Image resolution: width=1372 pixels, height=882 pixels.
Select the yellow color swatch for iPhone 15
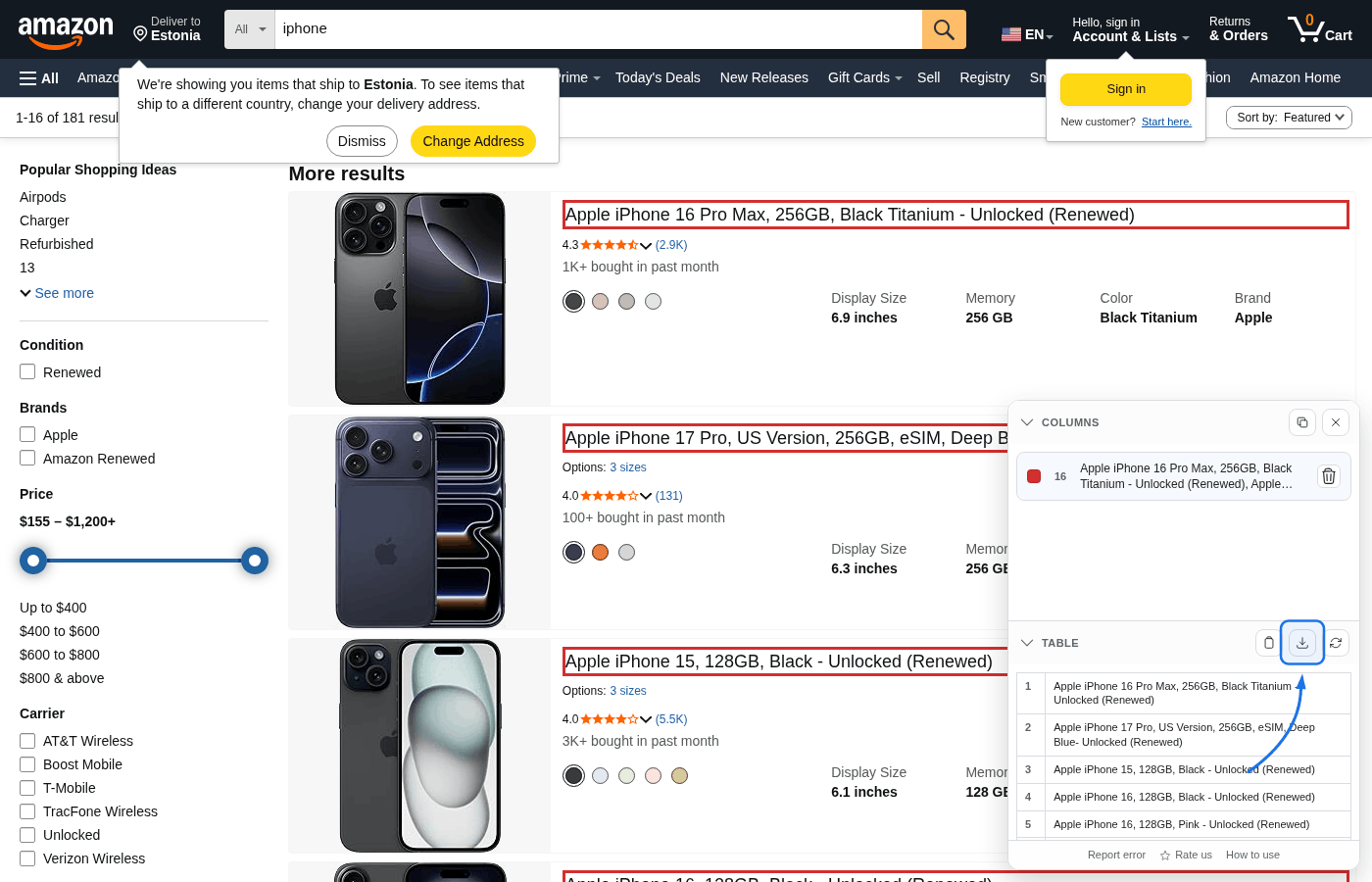click(679, 776)
